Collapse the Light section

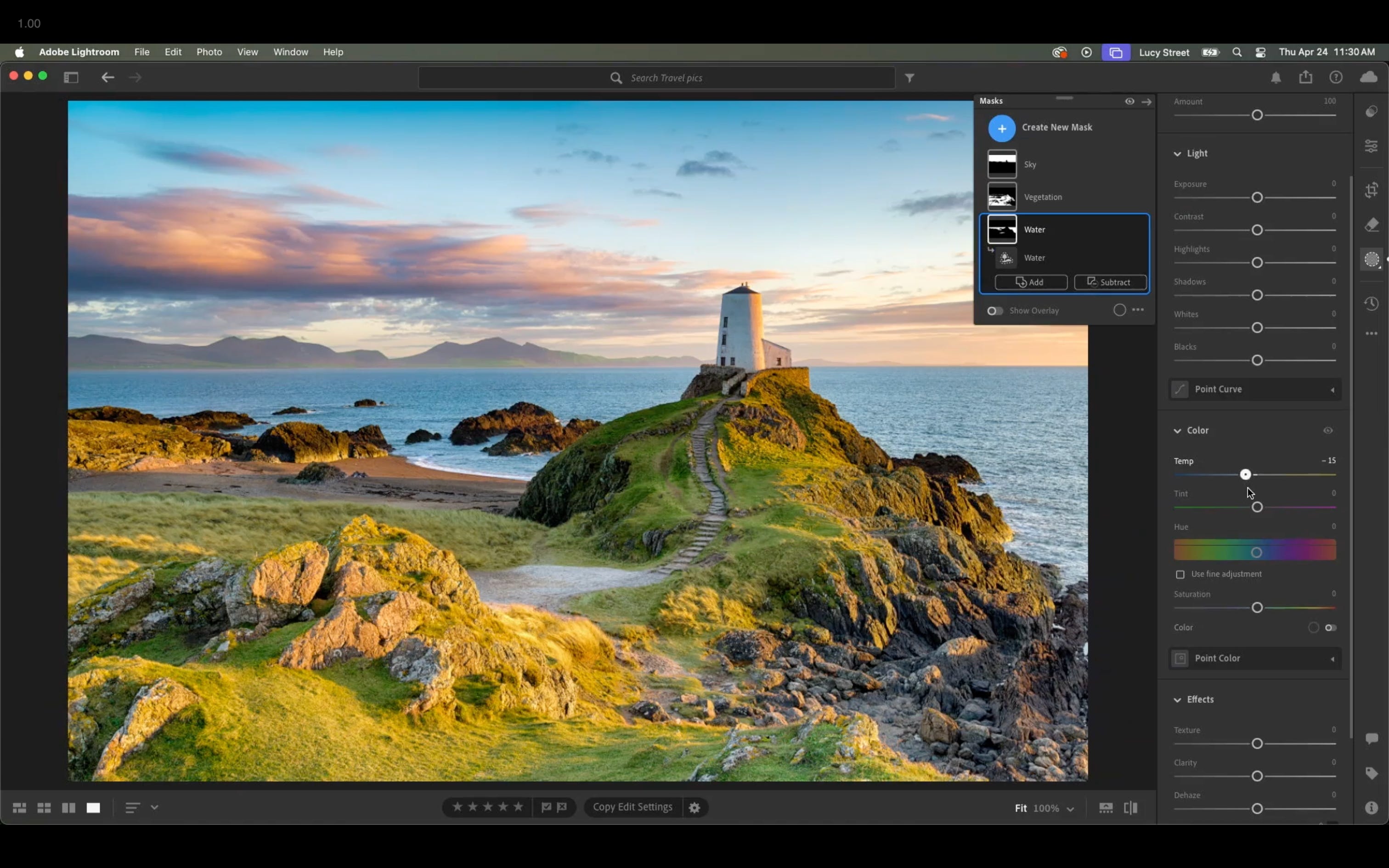point(1178,153)
